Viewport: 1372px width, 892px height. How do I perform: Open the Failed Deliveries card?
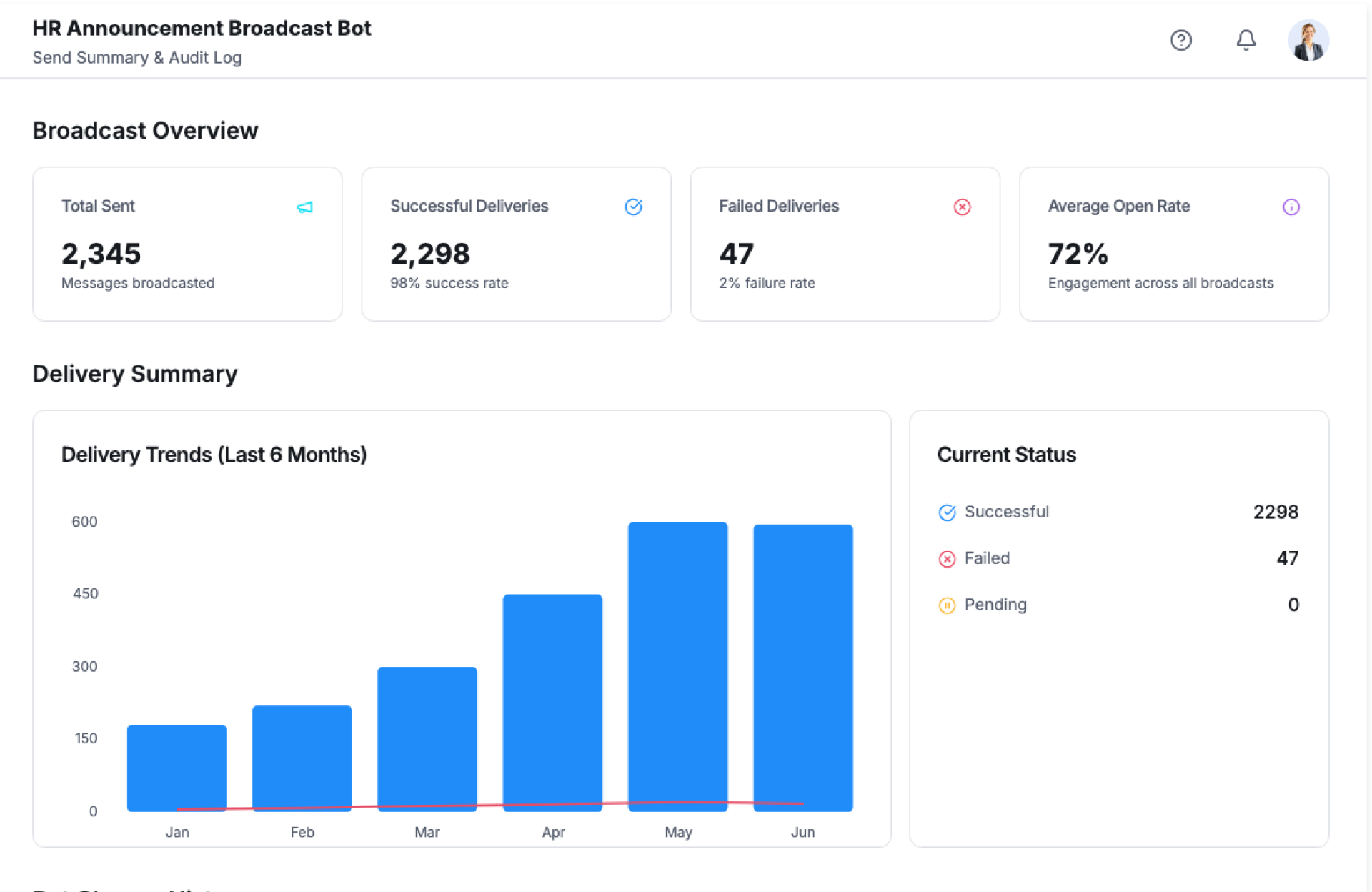coord(845,244)
